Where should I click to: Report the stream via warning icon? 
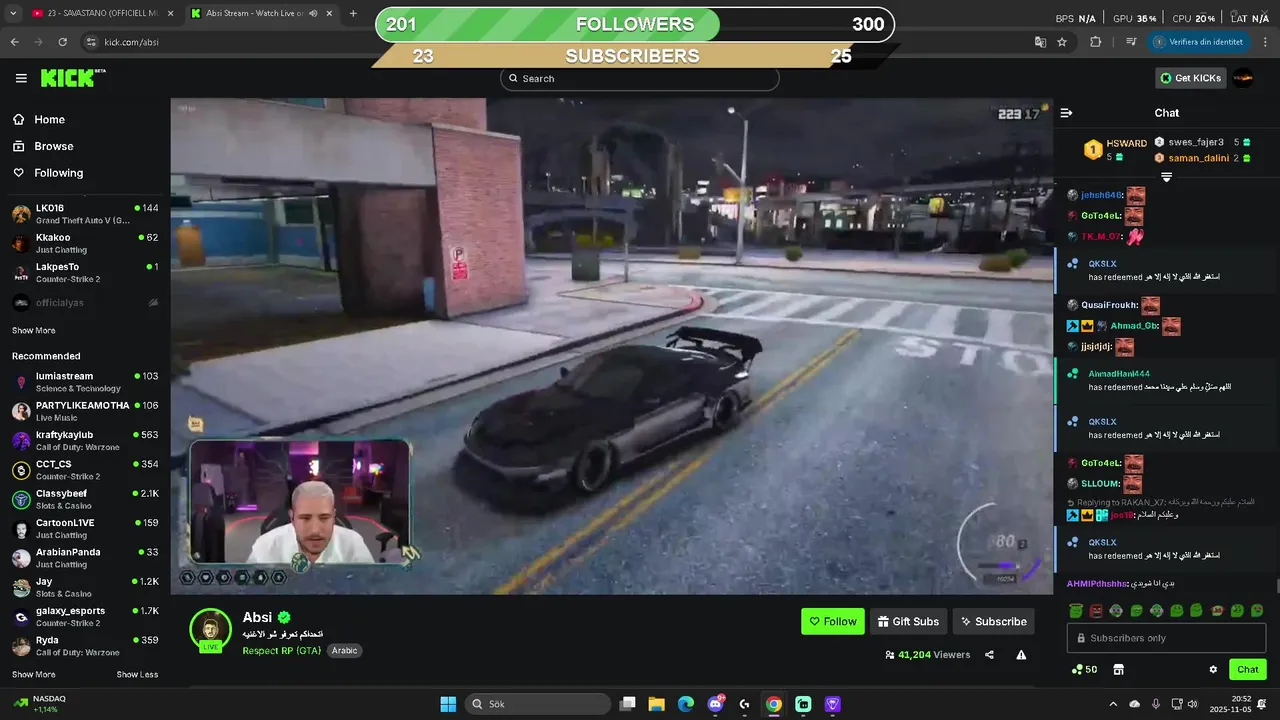tap(1021, 655)
